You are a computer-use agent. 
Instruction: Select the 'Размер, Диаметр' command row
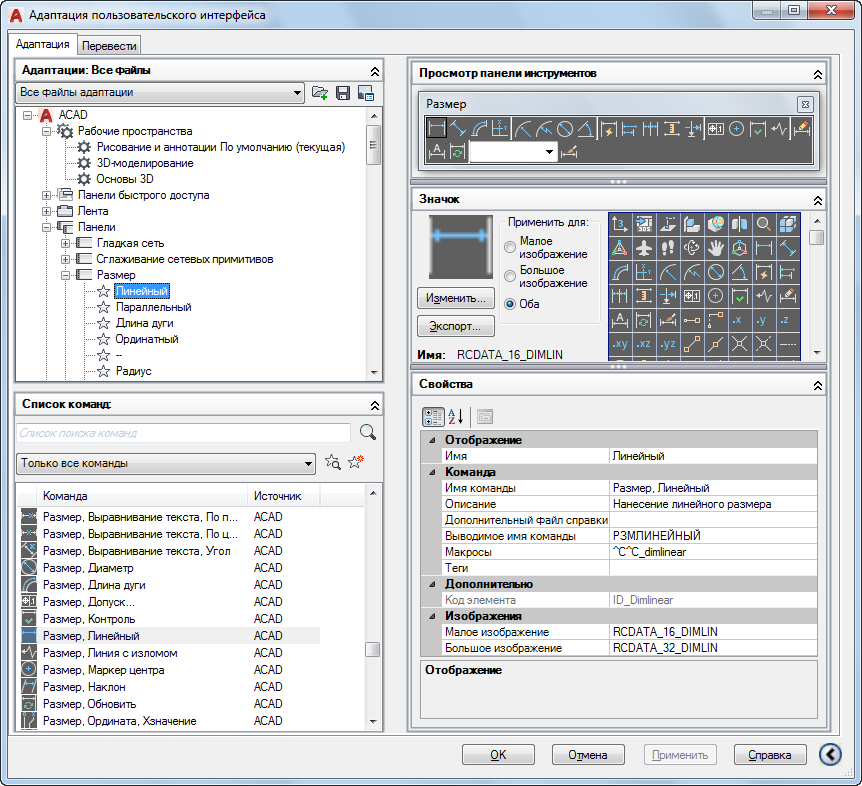pyautogui.click(x=168, y=568)
